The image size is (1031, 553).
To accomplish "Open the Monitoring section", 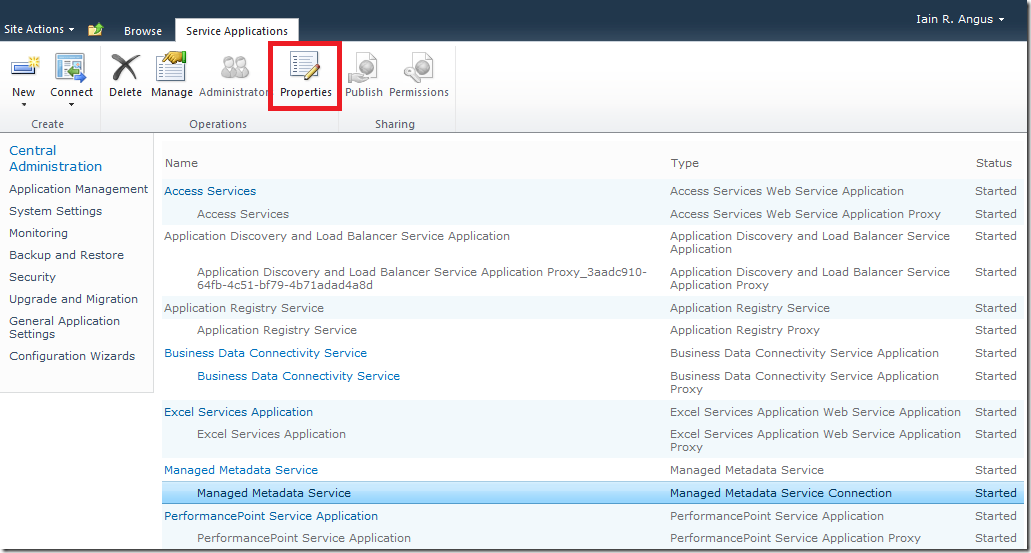I will click(38, 233).
